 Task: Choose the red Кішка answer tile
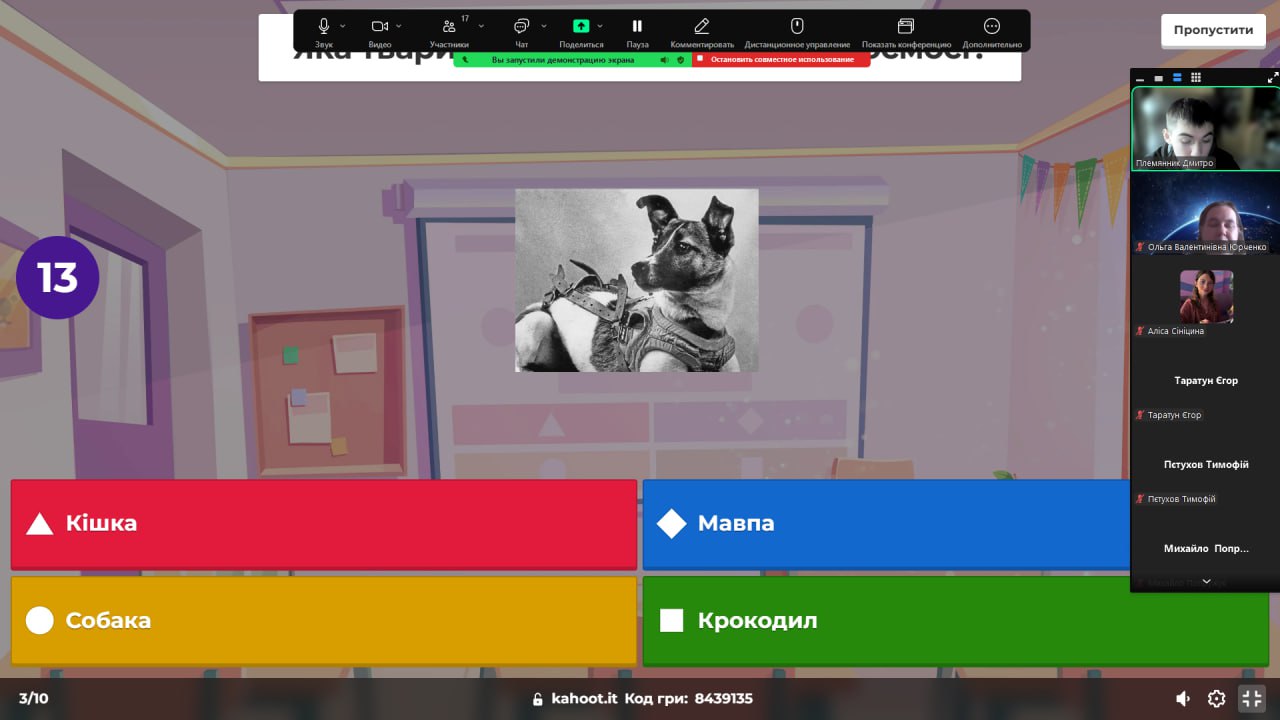323,523
